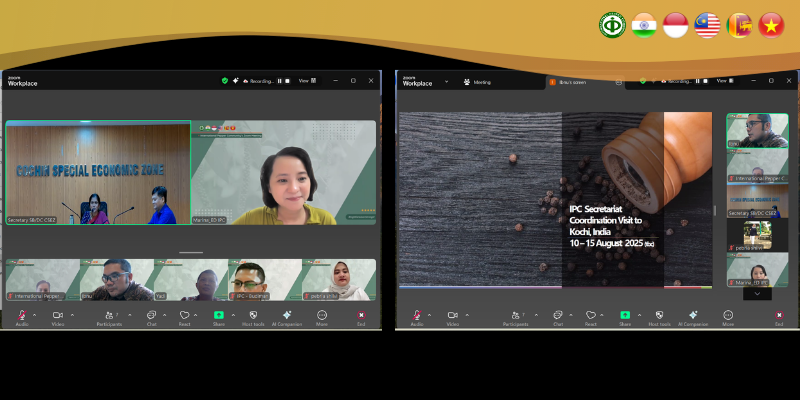This screenshot has height=400, width=800.
Task: Launch AI Companion in the screen-share window
Action: (x=693, y=316)
